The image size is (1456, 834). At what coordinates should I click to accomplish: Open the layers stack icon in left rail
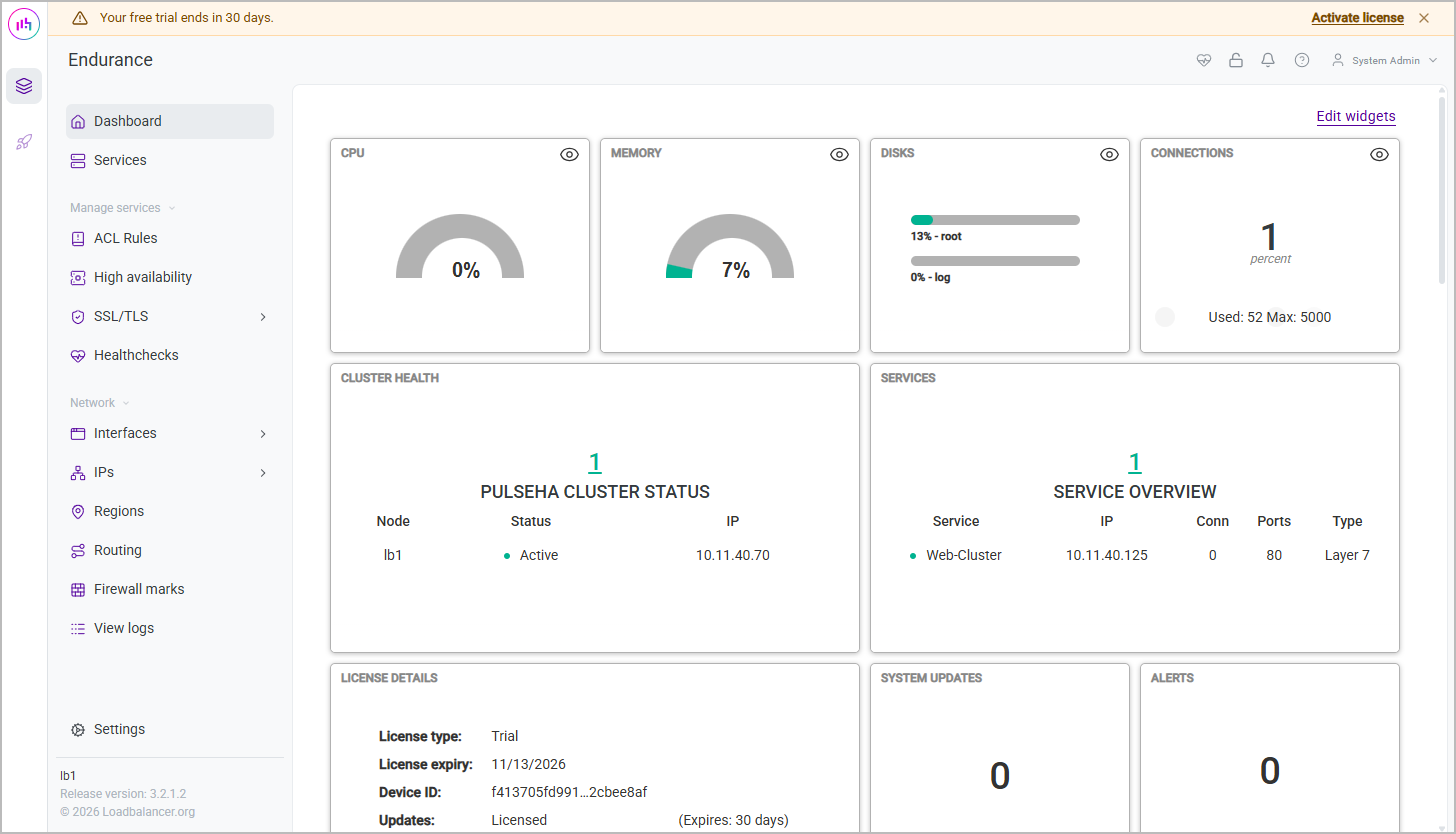pyautogui.click(x=24, y=86)
